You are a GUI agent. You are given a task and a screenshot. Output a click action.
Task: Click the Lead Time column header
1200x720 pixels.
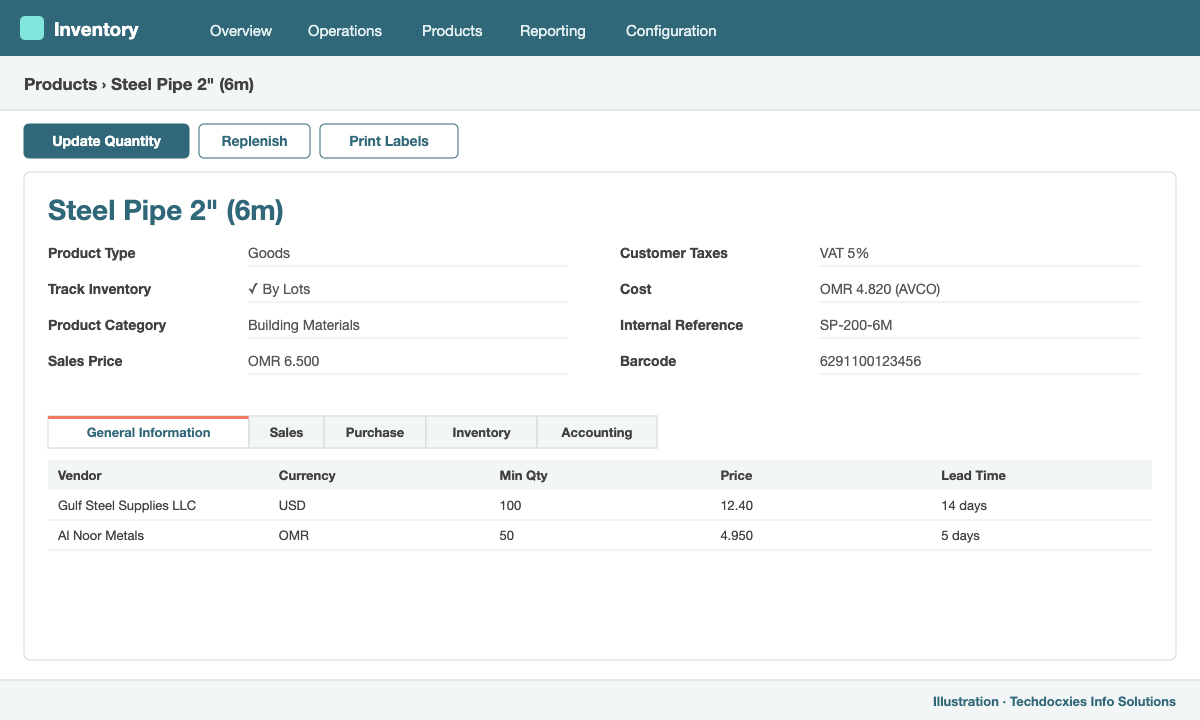[973, 475]
